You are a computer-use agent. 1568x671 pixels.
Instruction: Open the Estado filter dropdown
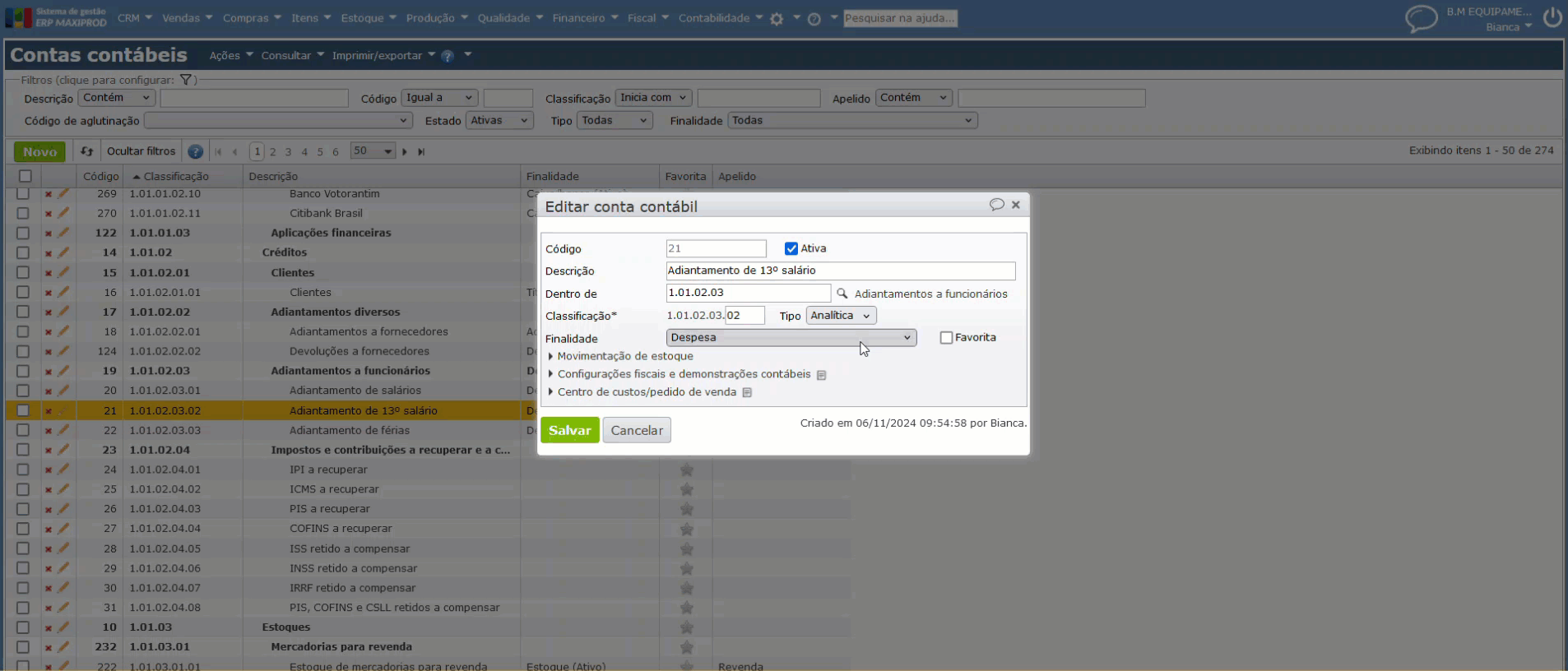point(500,121)
